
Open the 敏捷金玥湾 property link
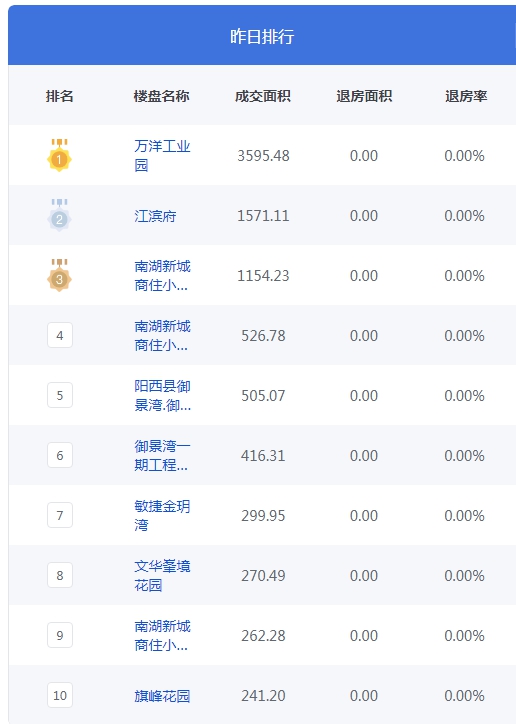coord(162,516)
